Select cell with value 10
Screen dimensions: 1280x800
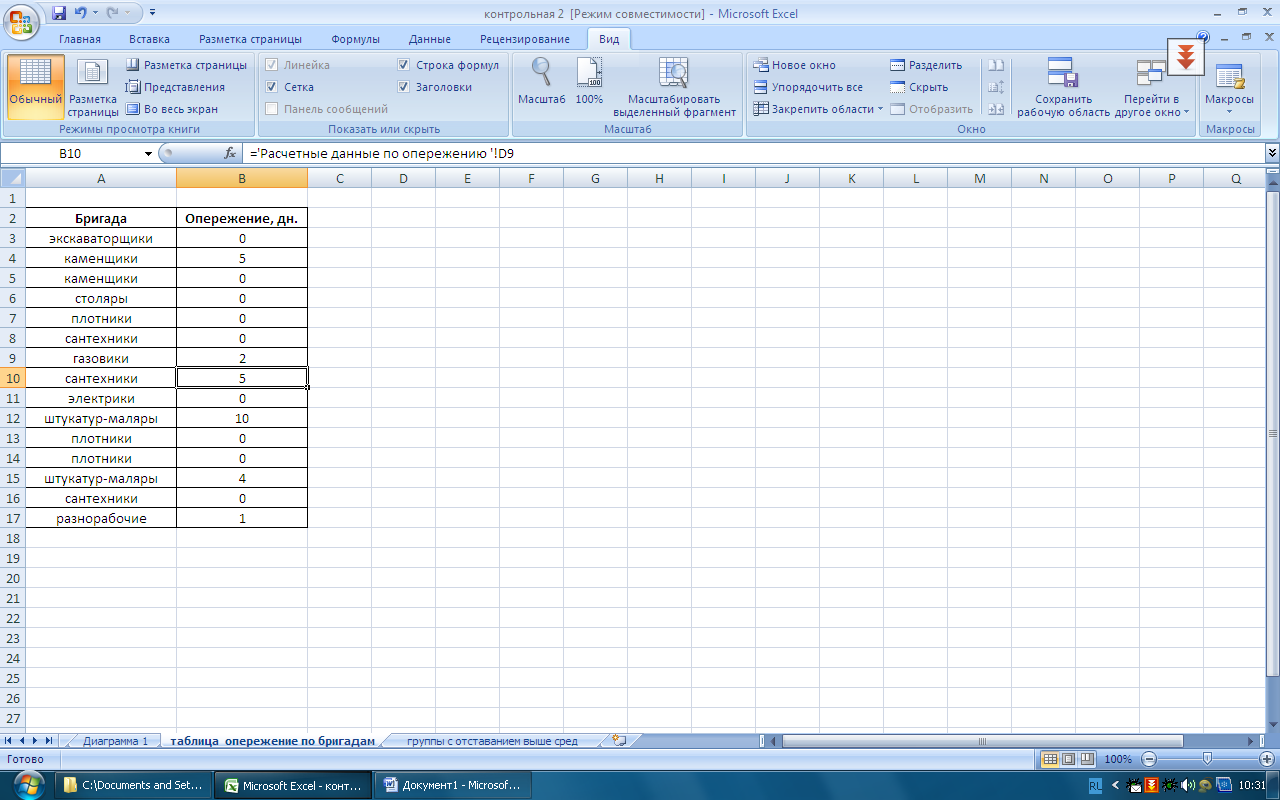click(242, 418)
